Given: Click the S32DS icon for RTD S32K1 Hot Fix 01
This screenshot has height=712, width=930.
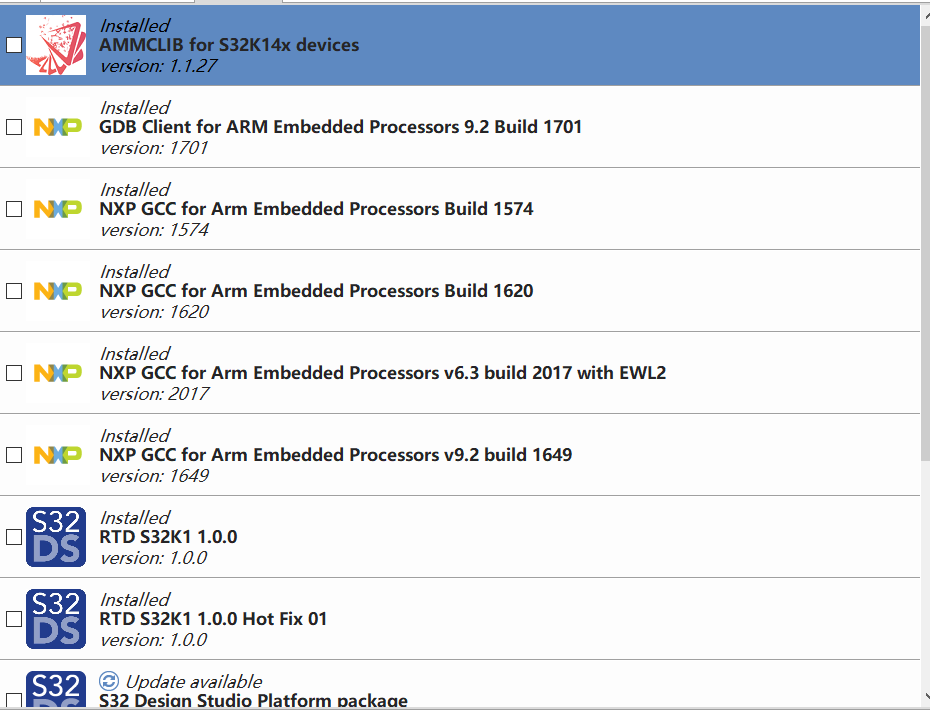Looking at the screenshot, I should [55, 618].
